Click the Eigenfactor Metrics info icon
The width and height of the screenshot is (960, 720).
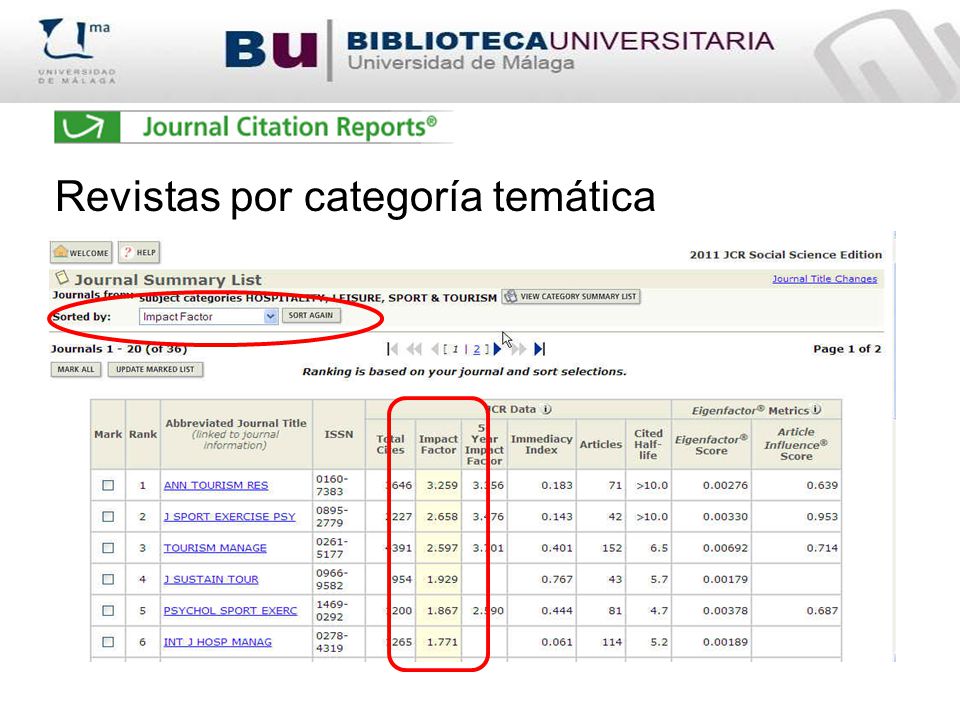point(817,409)
